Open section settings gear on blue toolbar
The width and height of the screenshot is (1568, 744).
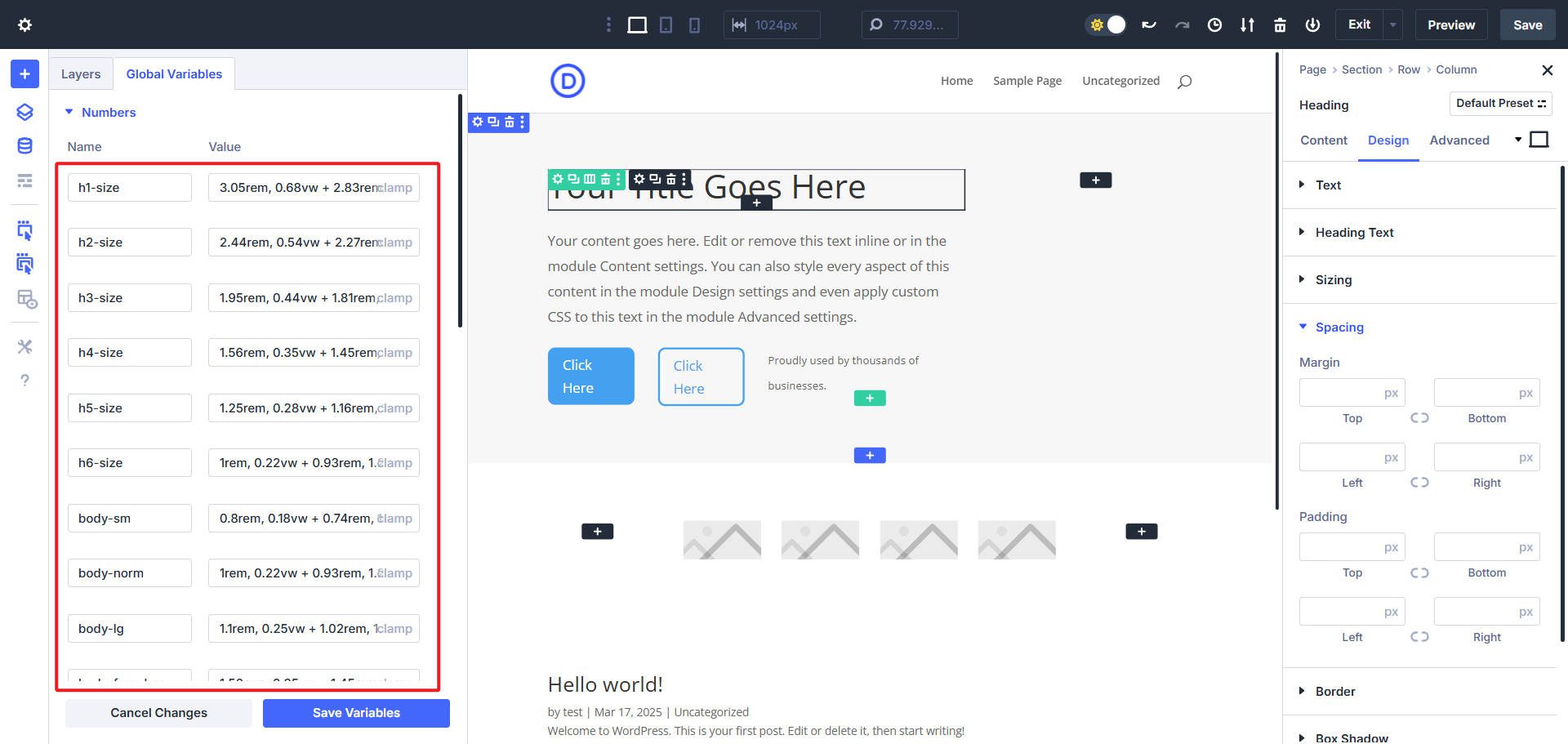click(x=478, y=122)
